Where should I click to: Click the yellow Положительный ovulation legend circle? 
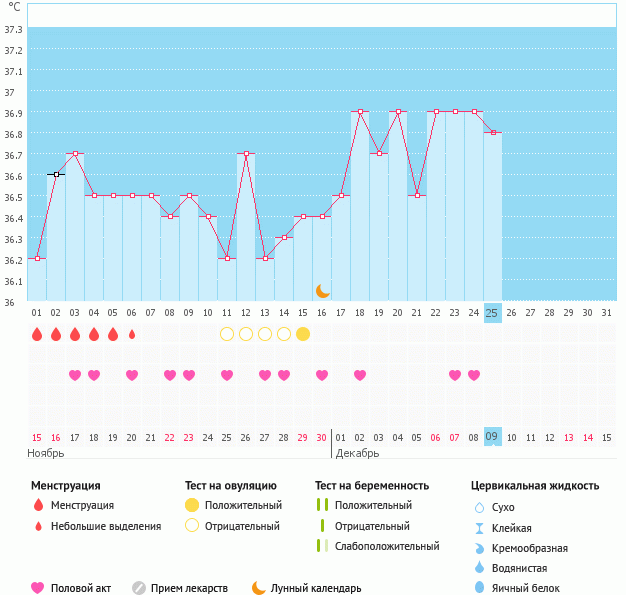(x=192, y=505)
